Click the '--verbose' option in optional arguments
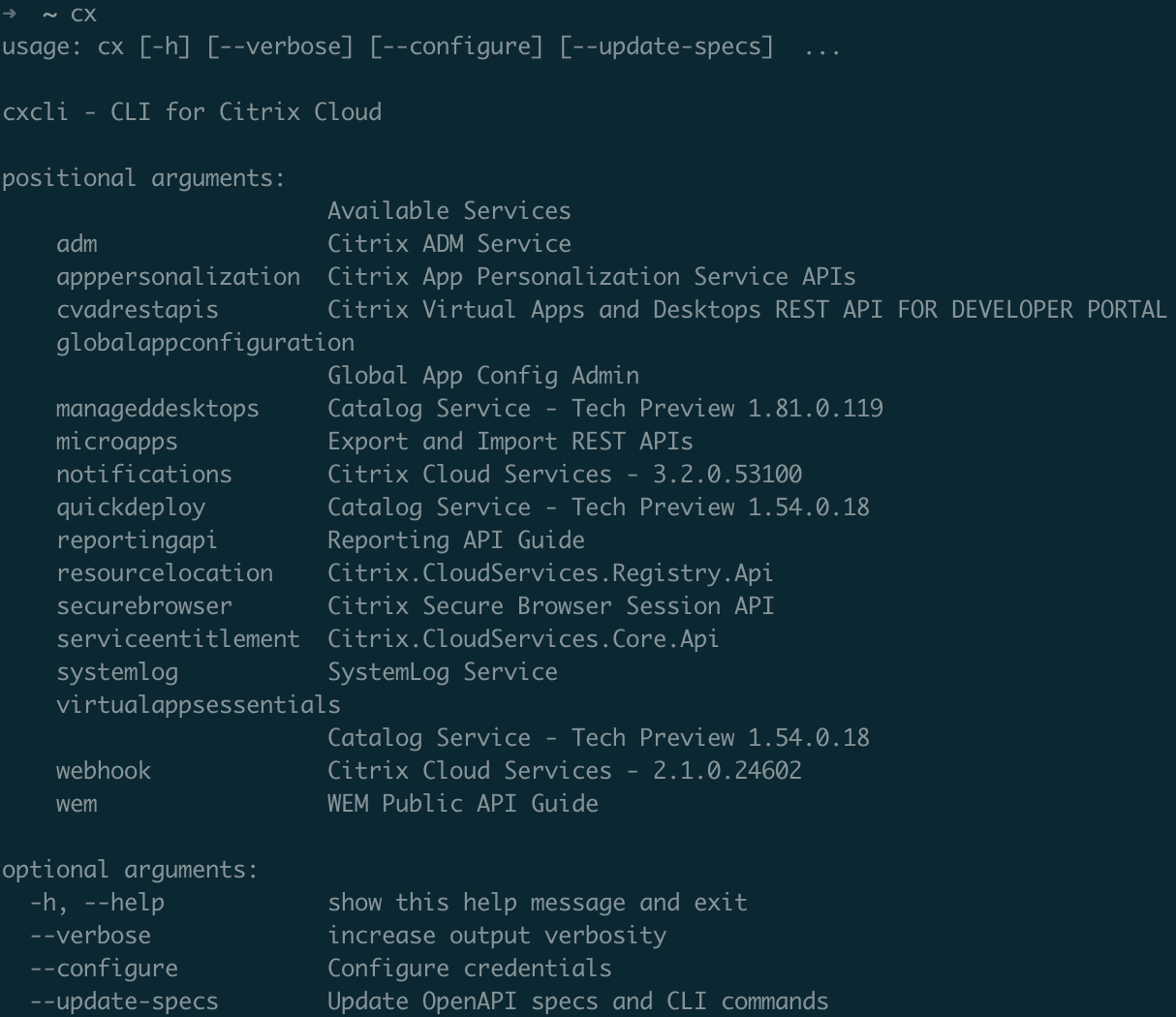The height and width of the screenshot is (1017, 1176). pos(90,936)
